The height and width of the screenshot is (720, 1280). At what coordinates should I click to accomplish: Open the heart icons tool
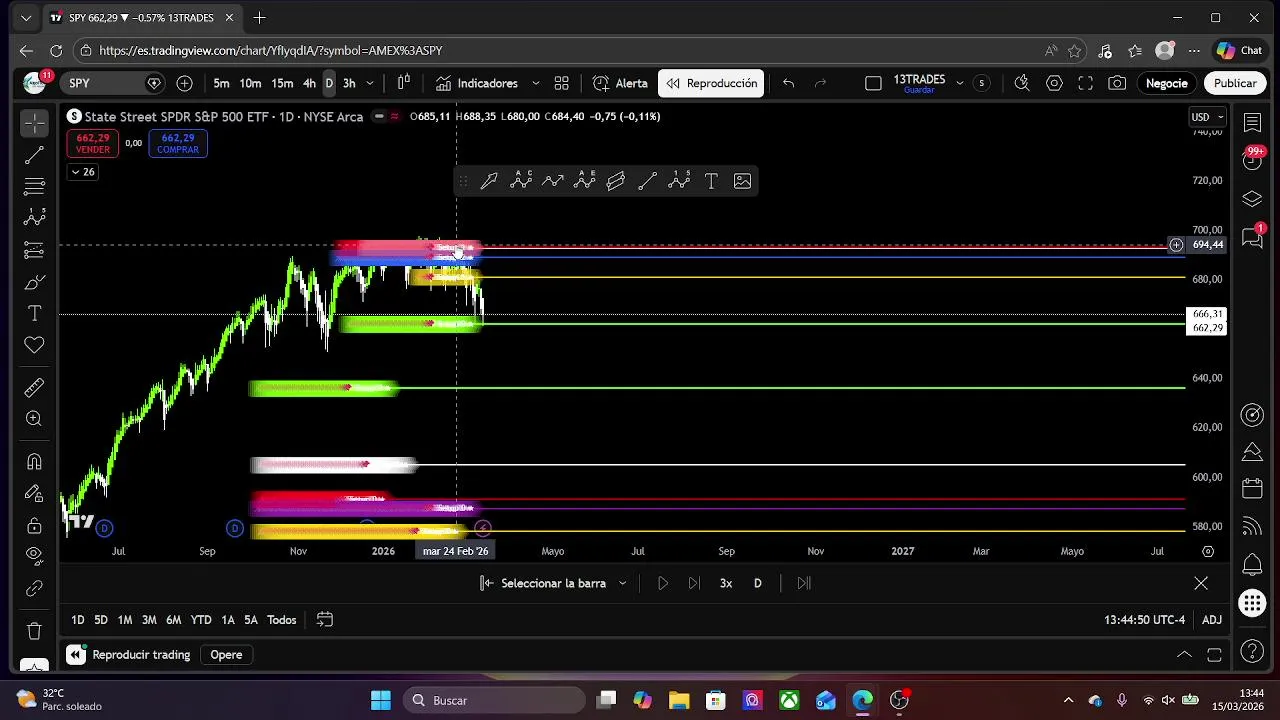click(34, 345)
